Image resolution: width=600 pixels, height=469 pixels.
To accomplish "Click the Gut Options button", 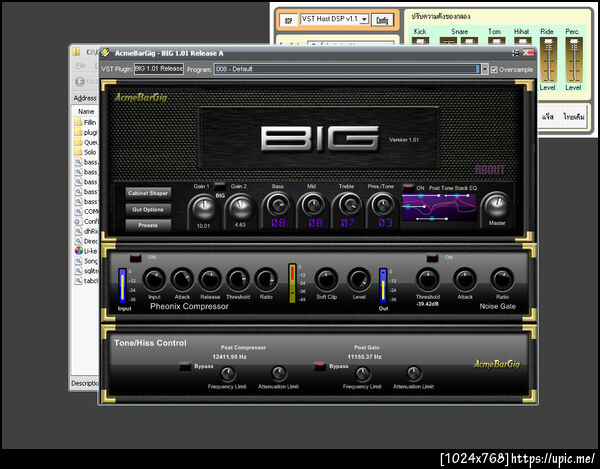I will (x=148, y=210).
